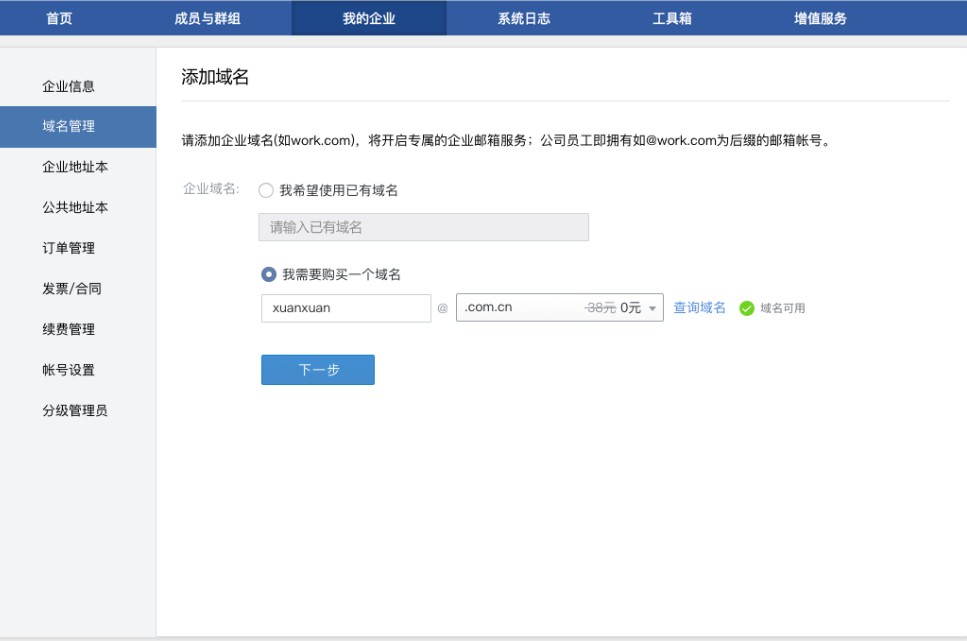Click the xuanxuan domain name input field

[345, 308]
